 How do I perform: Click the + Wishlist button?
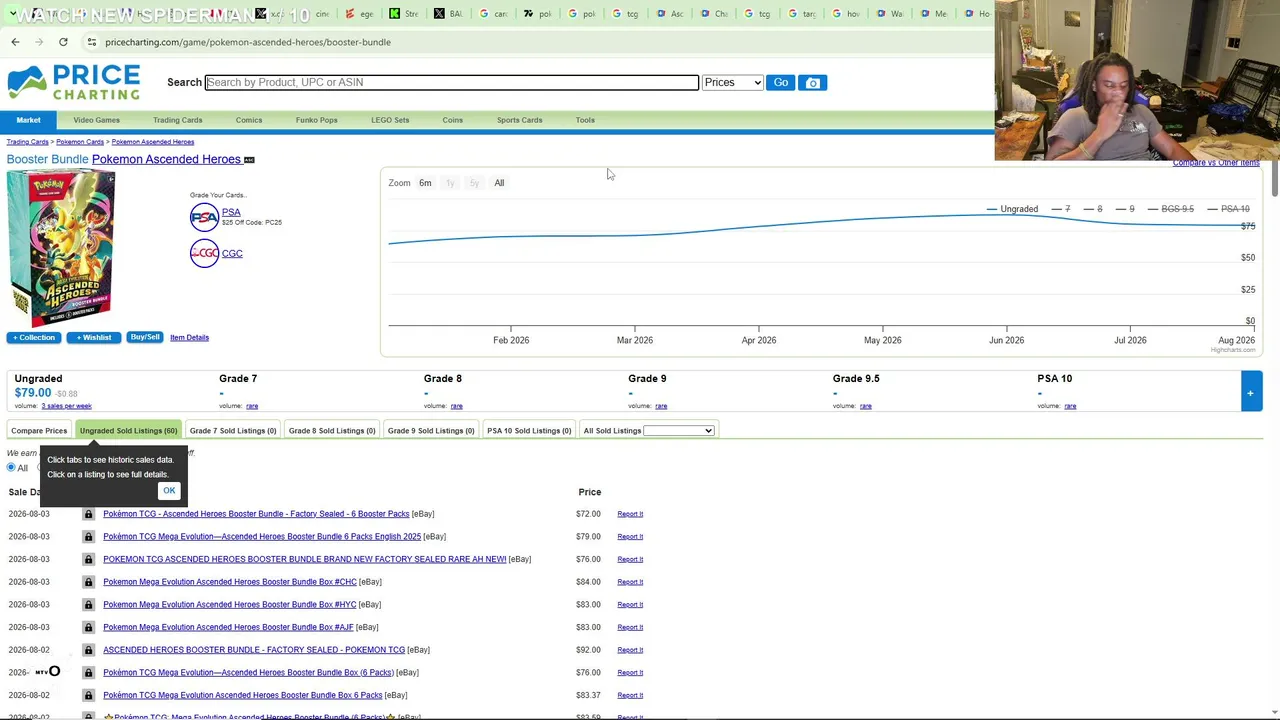94,338
